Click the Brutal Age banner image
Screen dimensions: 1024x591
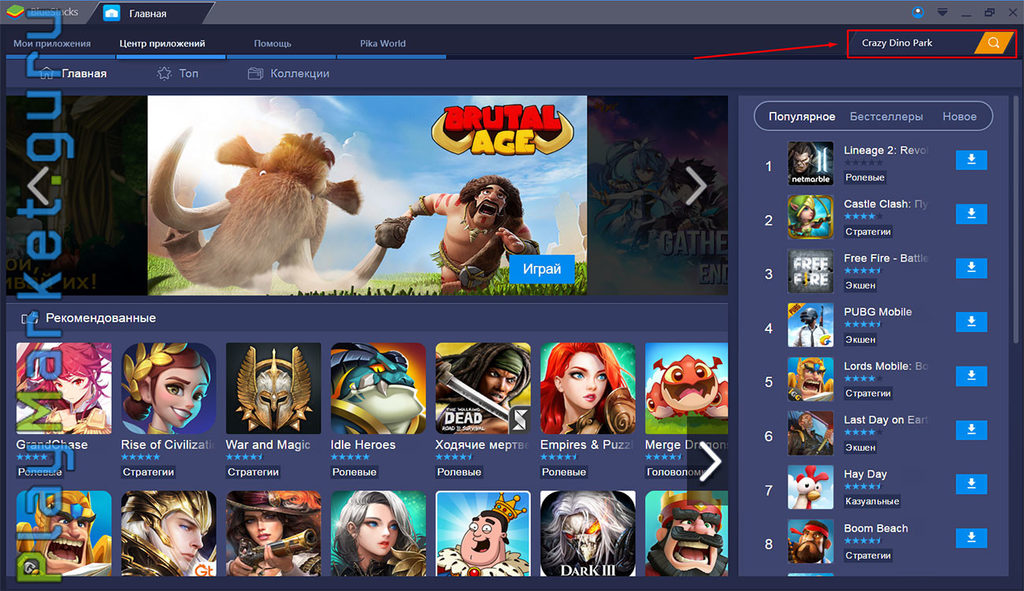pos(367,195)
